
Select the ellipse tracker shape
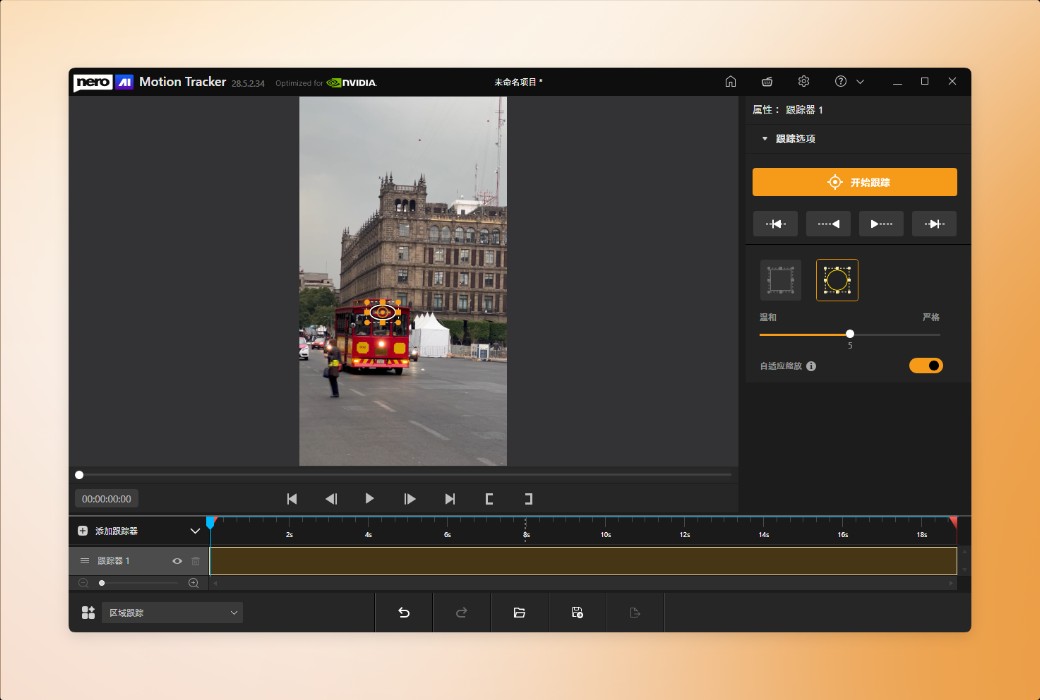pos(837,281)
